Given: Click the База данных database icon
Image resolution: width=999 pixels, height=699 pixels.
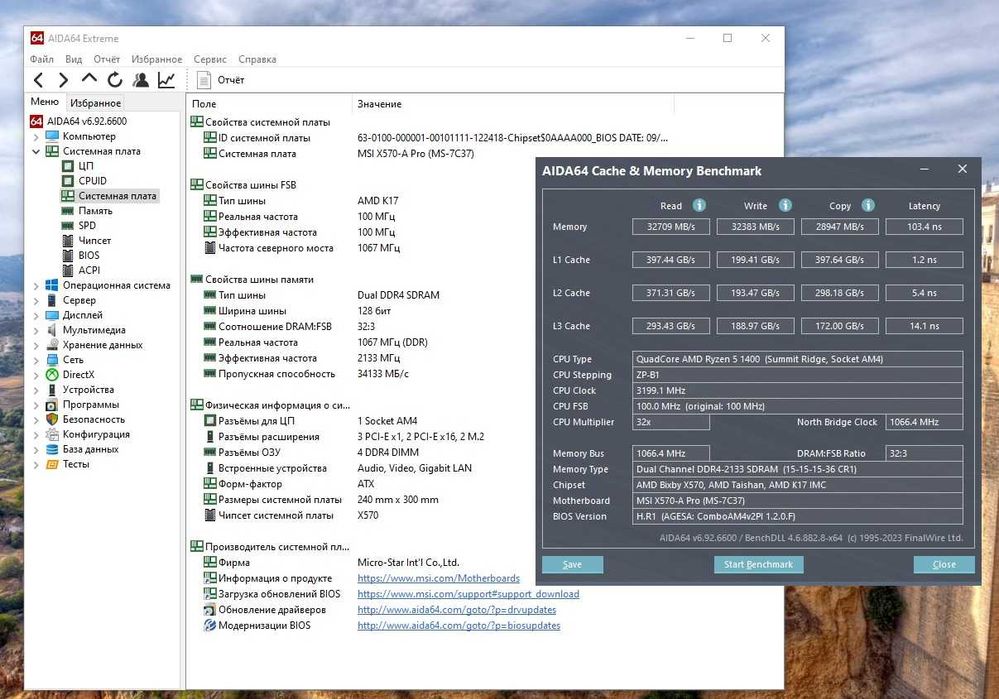Looking at the screenshot, I should pos(52,449).
